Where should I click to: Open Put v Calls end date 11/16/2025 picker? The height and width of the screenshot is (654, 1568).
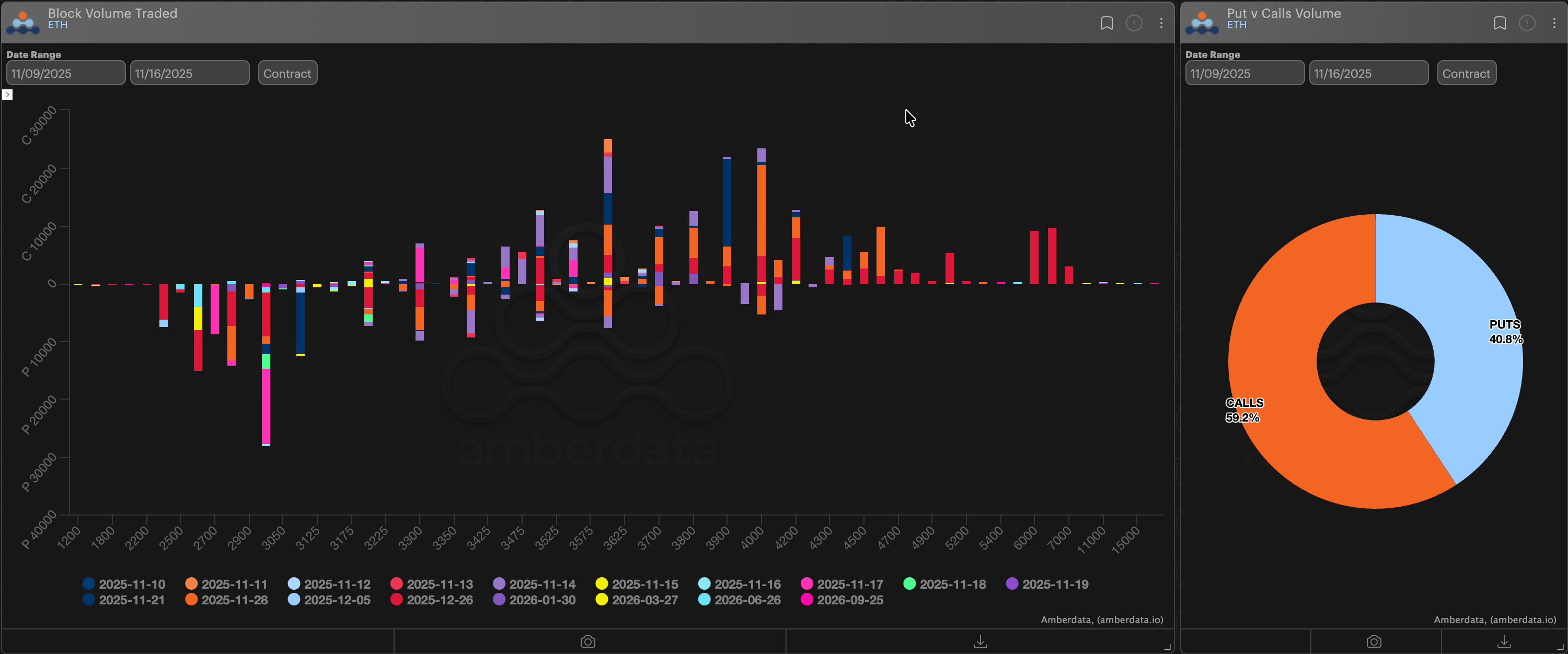coord(1368,73)
